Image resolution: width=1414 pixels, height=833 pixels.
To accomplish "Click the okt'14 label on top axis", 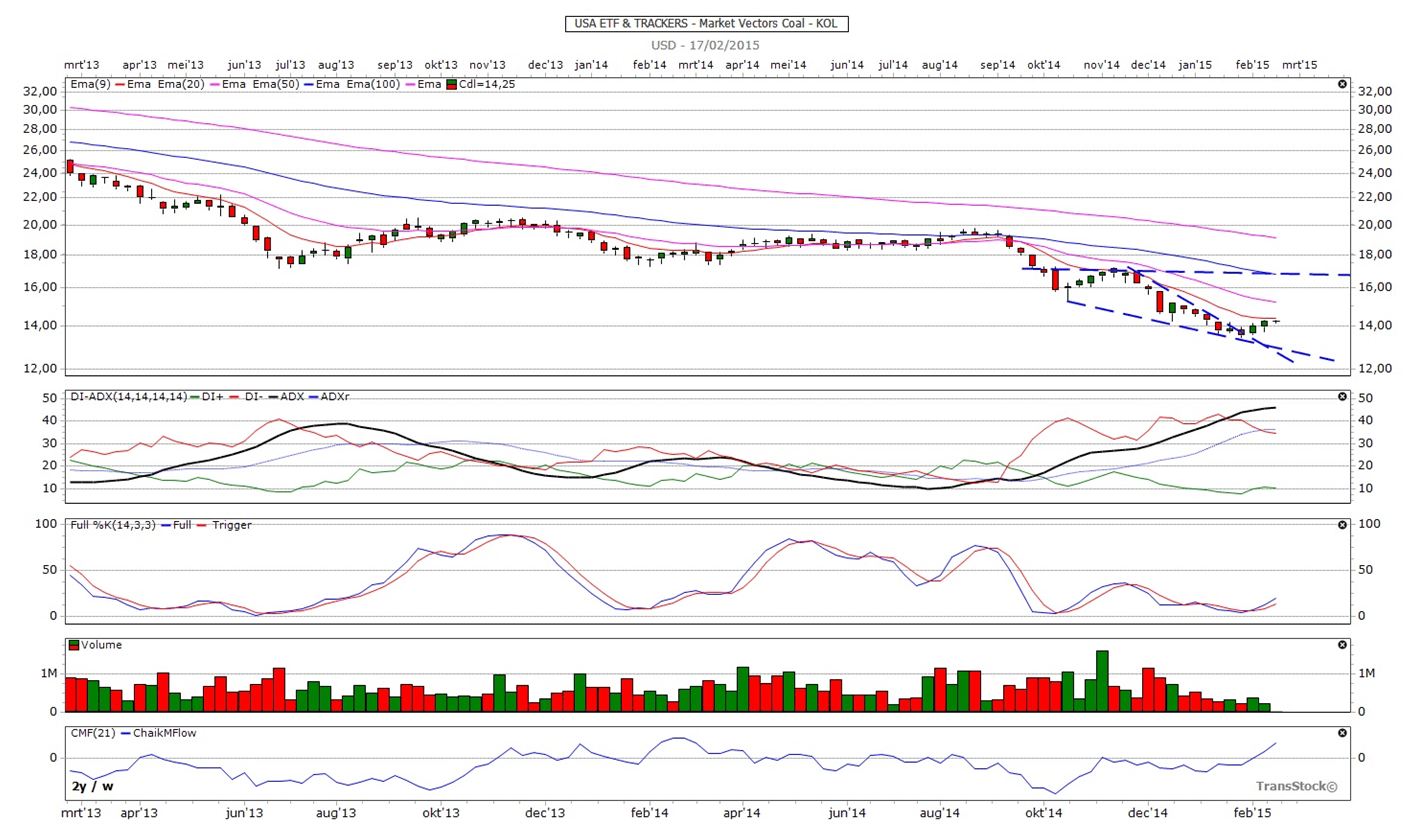I will pos(1043,64).
